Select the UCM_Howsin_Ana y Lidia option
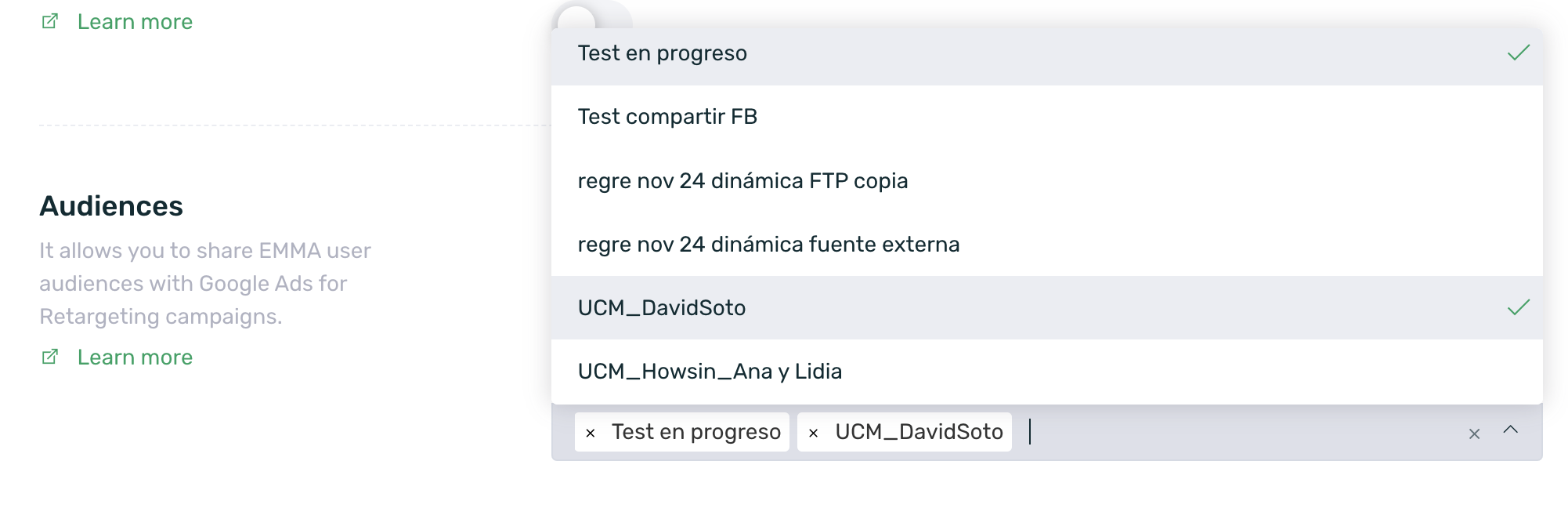 710,372
